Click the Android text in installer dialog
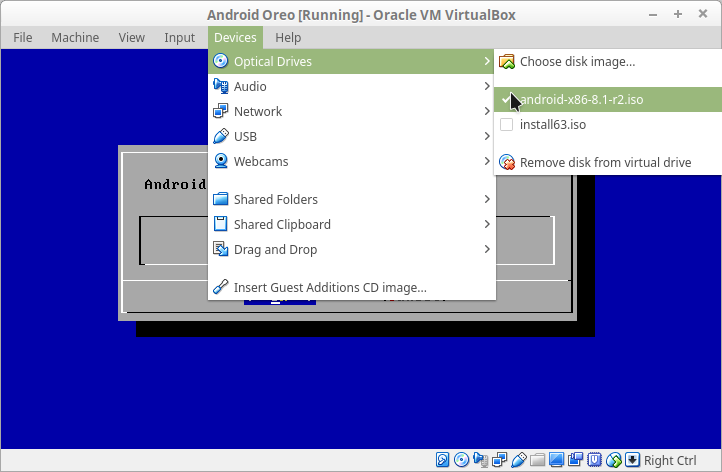The height and width of the screenshot is (472, 722). [175, 184]
